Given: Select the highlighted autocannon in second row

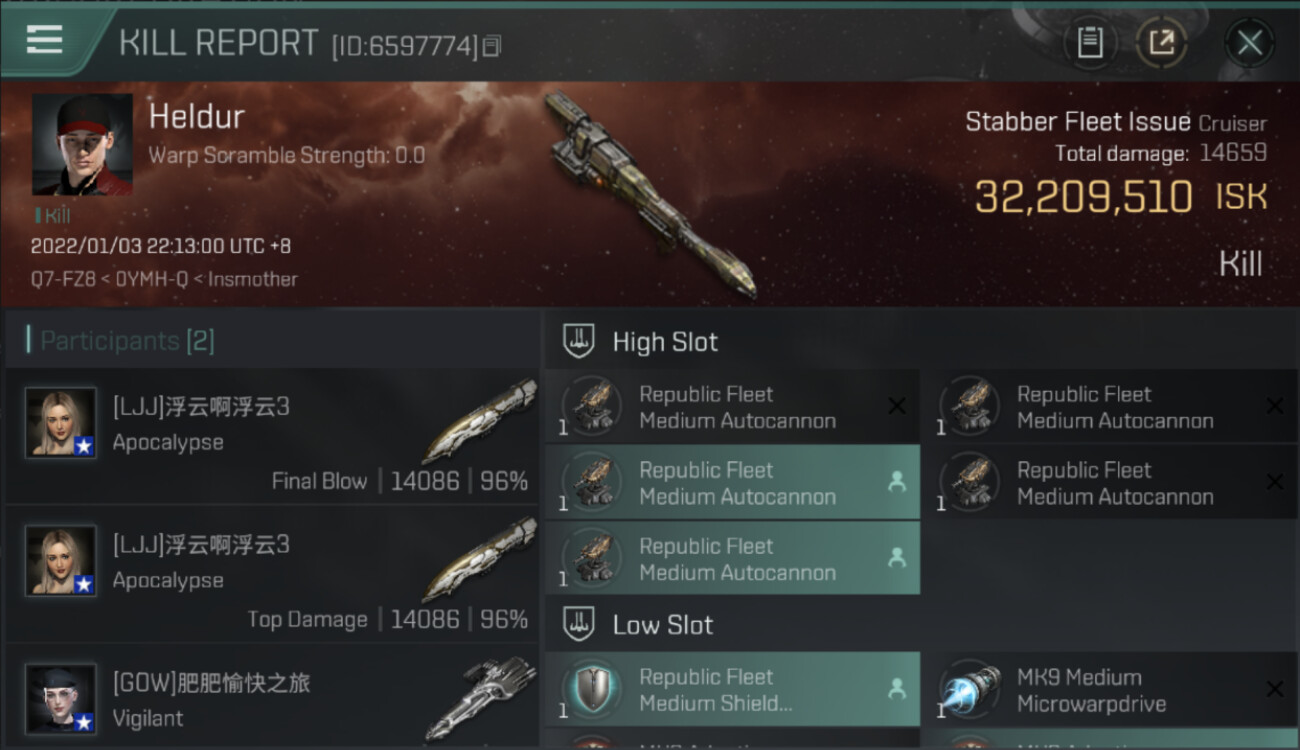Looking at the screenshot, I should click(732, 483).
